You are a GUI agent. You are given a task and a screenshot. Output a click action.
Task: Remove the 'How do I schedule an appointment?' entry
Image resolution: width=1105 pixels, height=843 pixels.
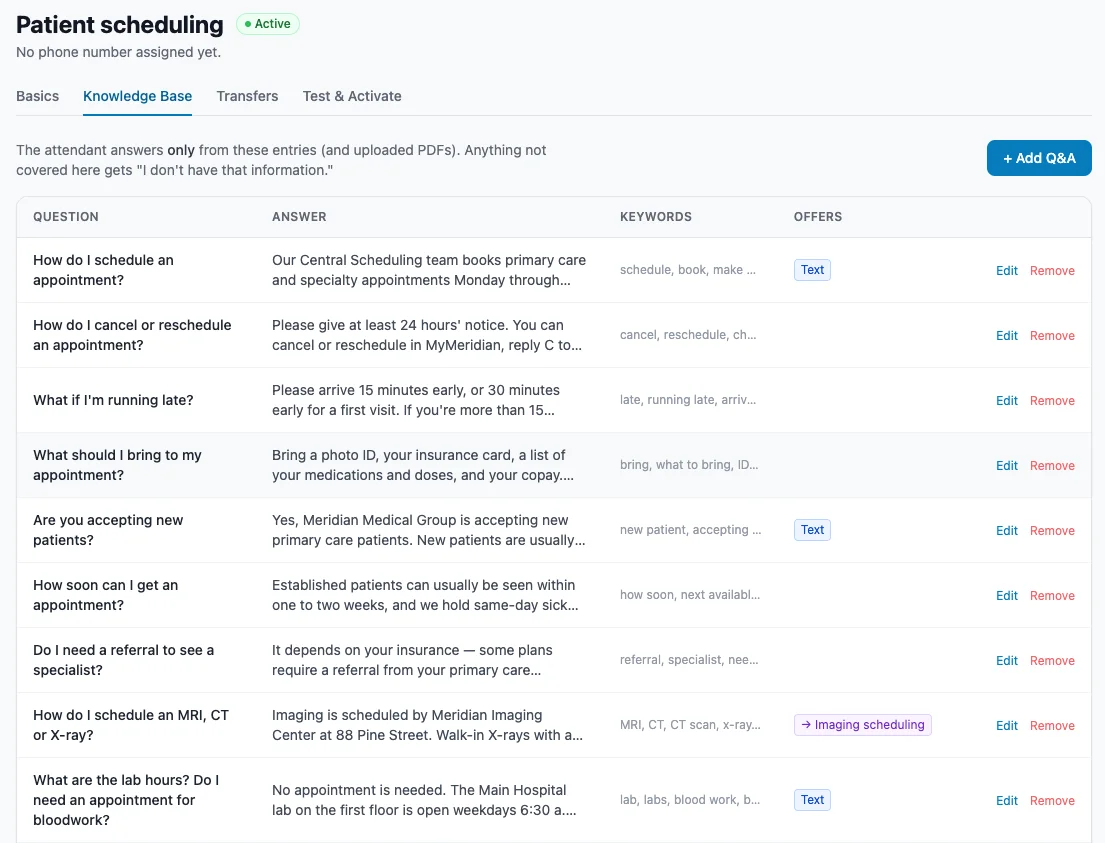coord(1052,271)
